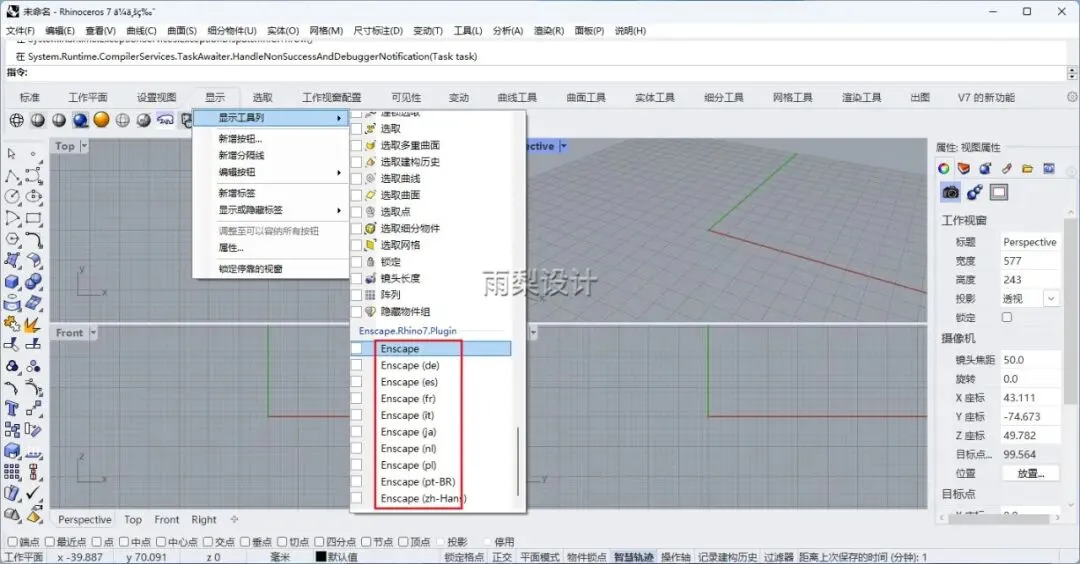
Task: Click the two-tone rectangle wallpaper properties icon
Action: tap(999, 192)
